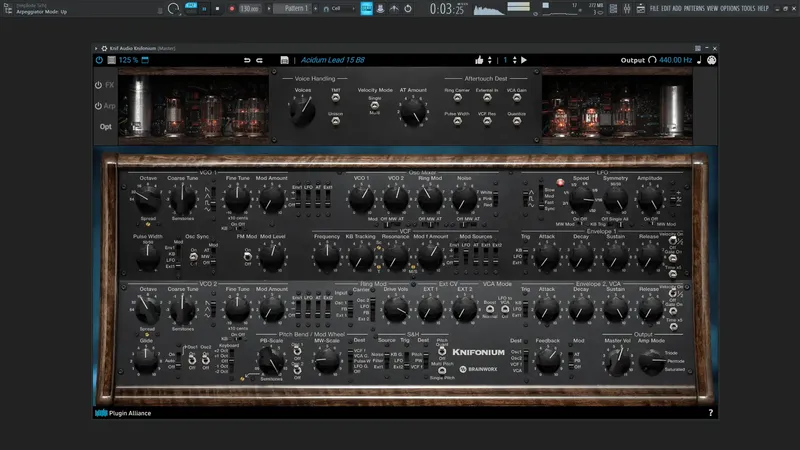Click the FL Studio record button
This screenshot has width=800, height=450.
(x=232, y=9)
